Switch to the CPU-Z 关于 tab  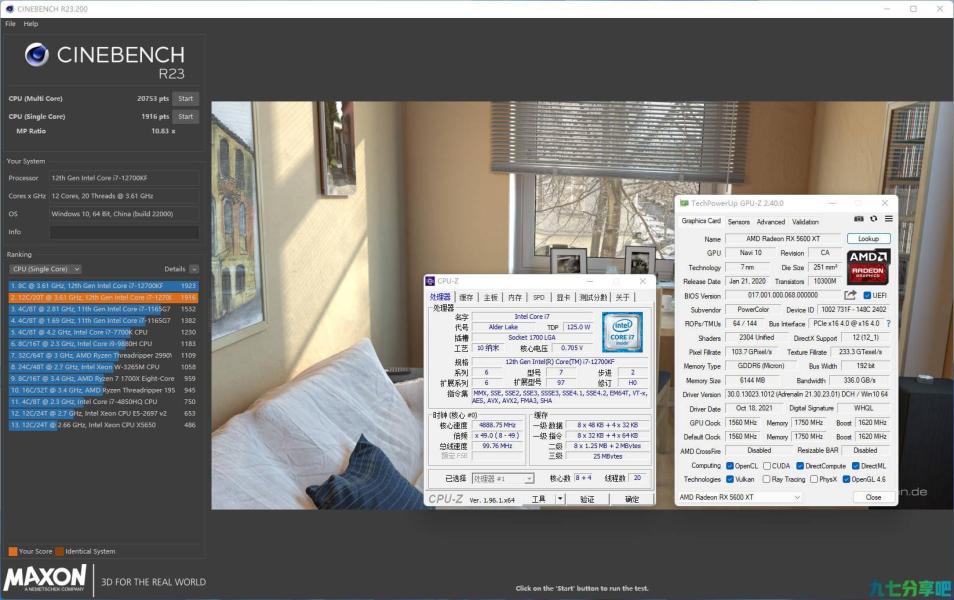click(x=622, y=298)
